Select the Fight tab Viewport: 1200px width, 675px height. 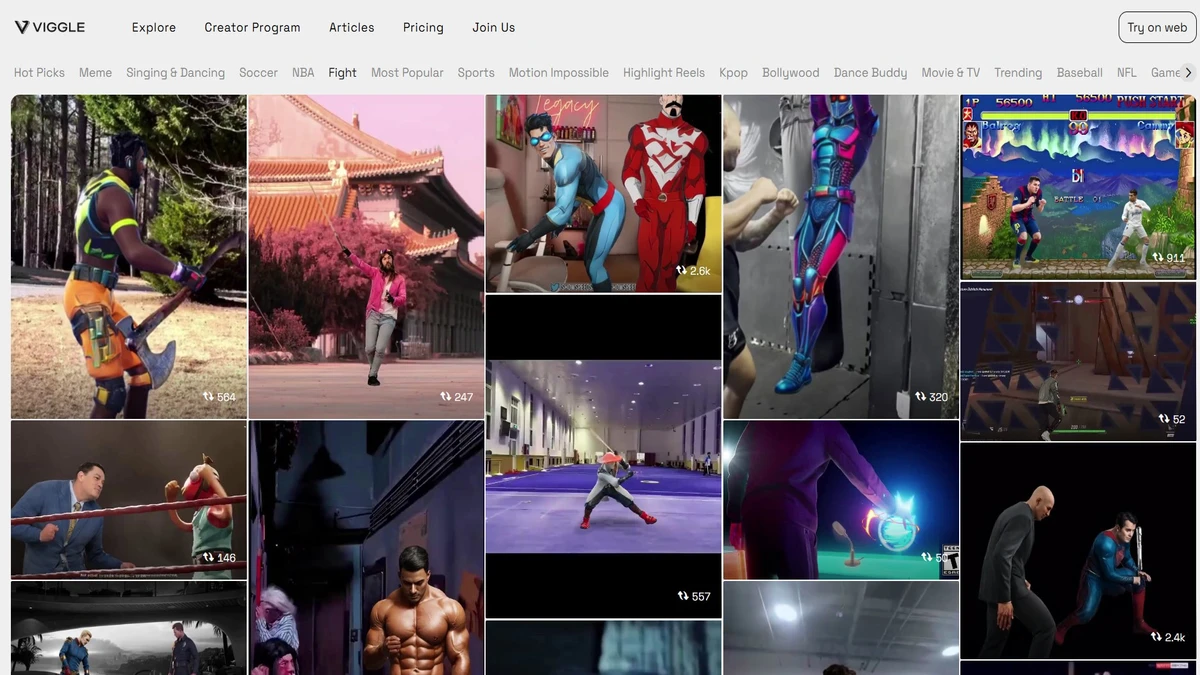[342, 73]
